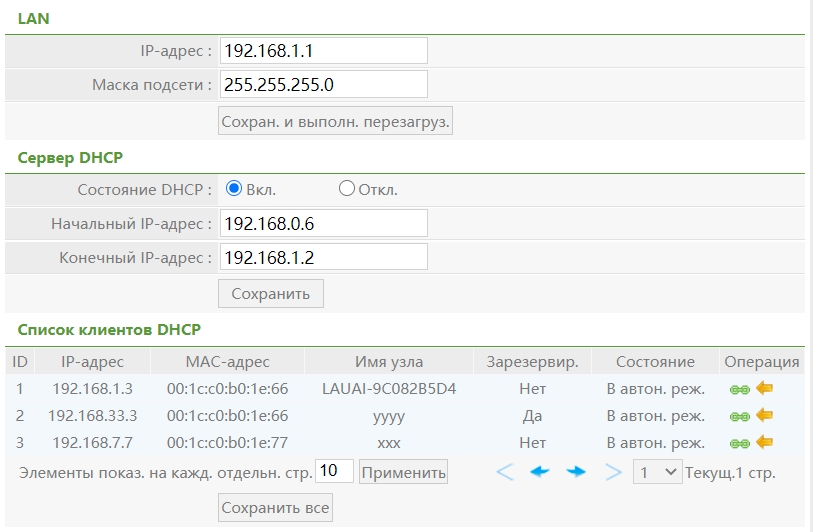Go to the first page with left chevron

pyautogui.click(x=505, y=472)
